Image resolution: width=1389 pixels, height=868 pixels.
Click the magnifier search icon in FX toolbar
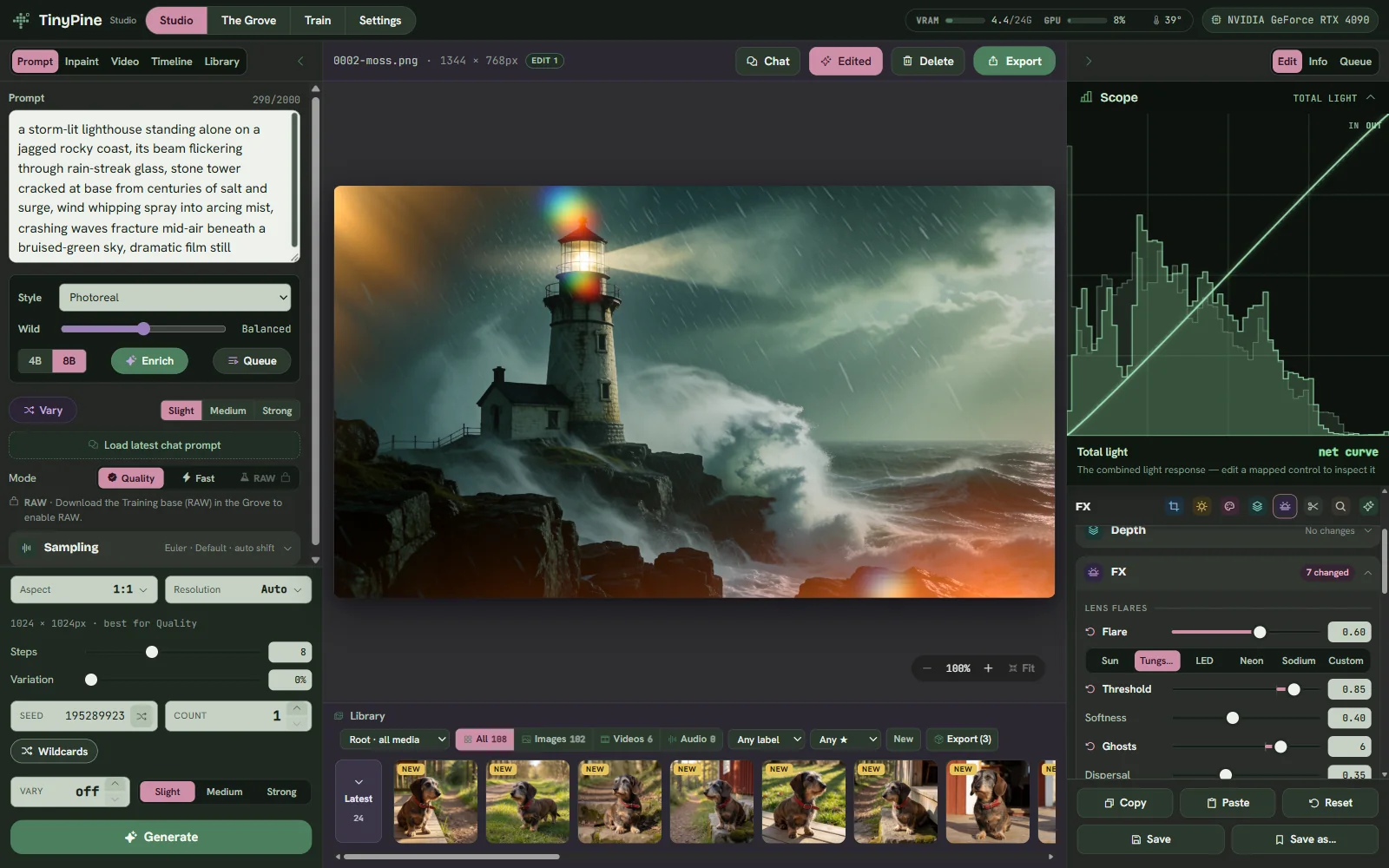point(1340,506)
